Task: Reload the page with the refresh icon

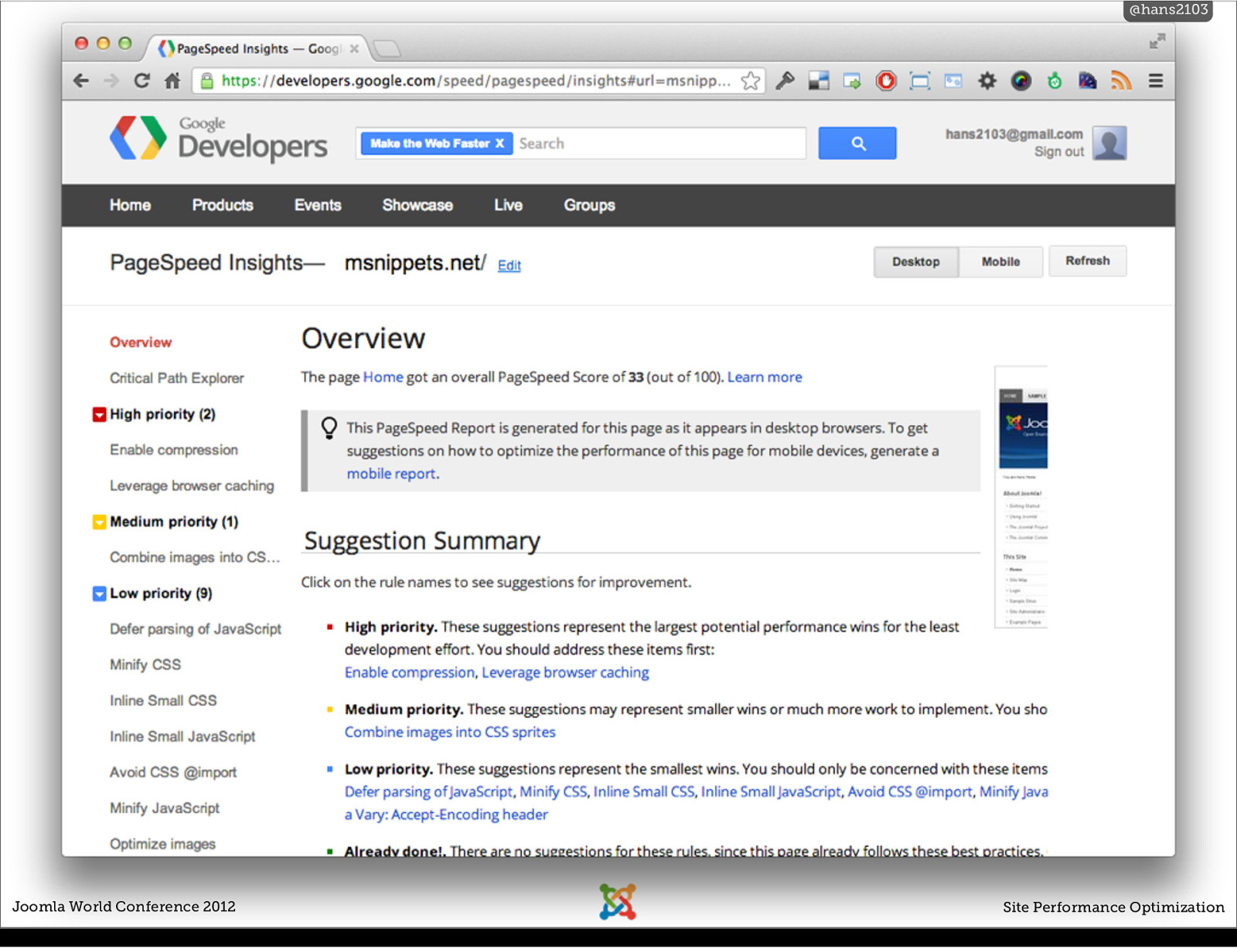Action: 141,80
